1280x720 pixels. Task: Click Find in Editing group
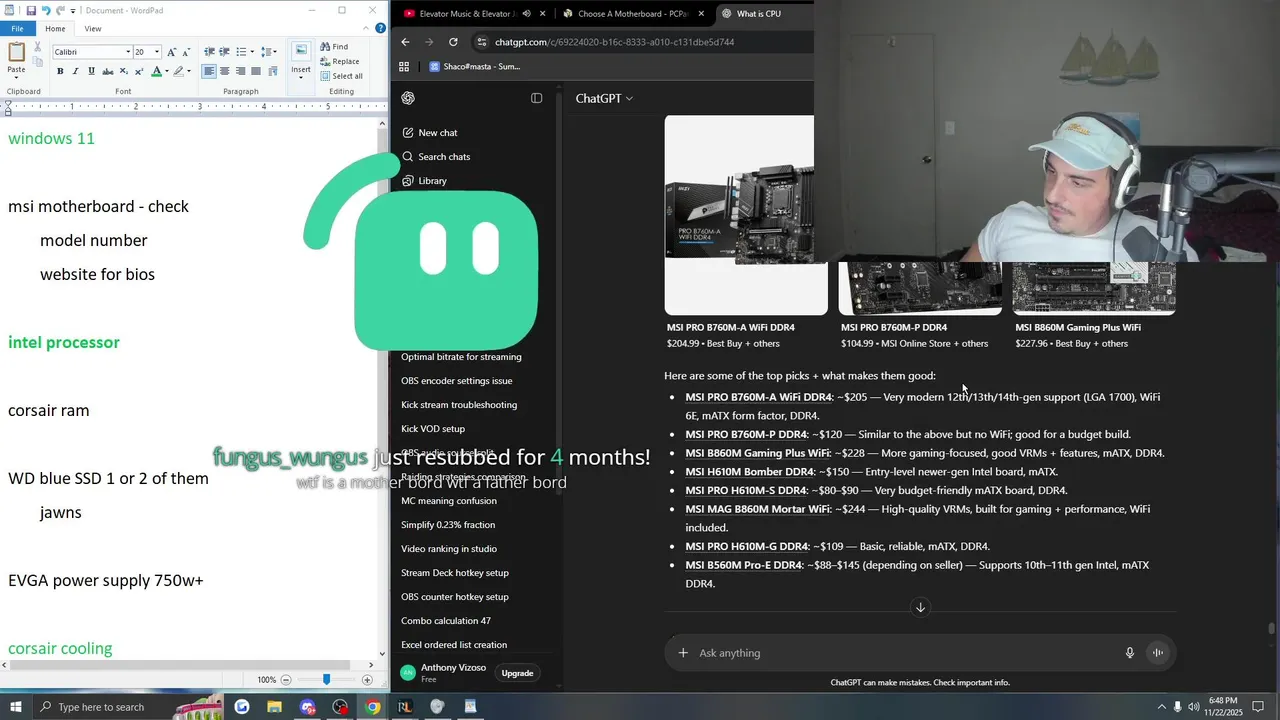(334, 47)
